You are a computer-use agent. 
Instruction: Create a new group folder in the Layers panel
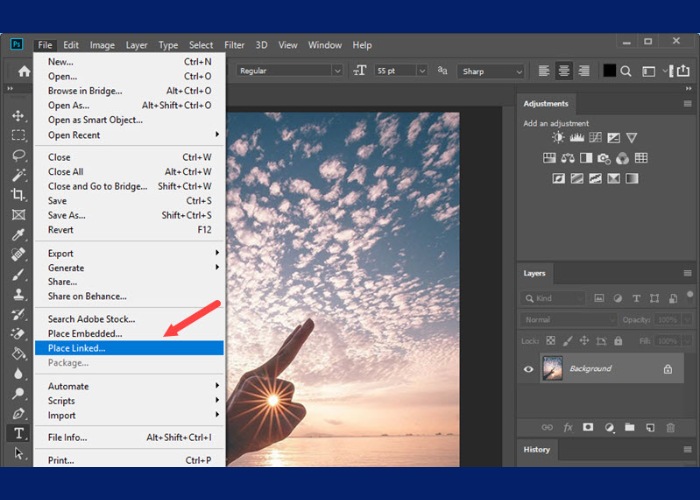[x=629, y=427]
